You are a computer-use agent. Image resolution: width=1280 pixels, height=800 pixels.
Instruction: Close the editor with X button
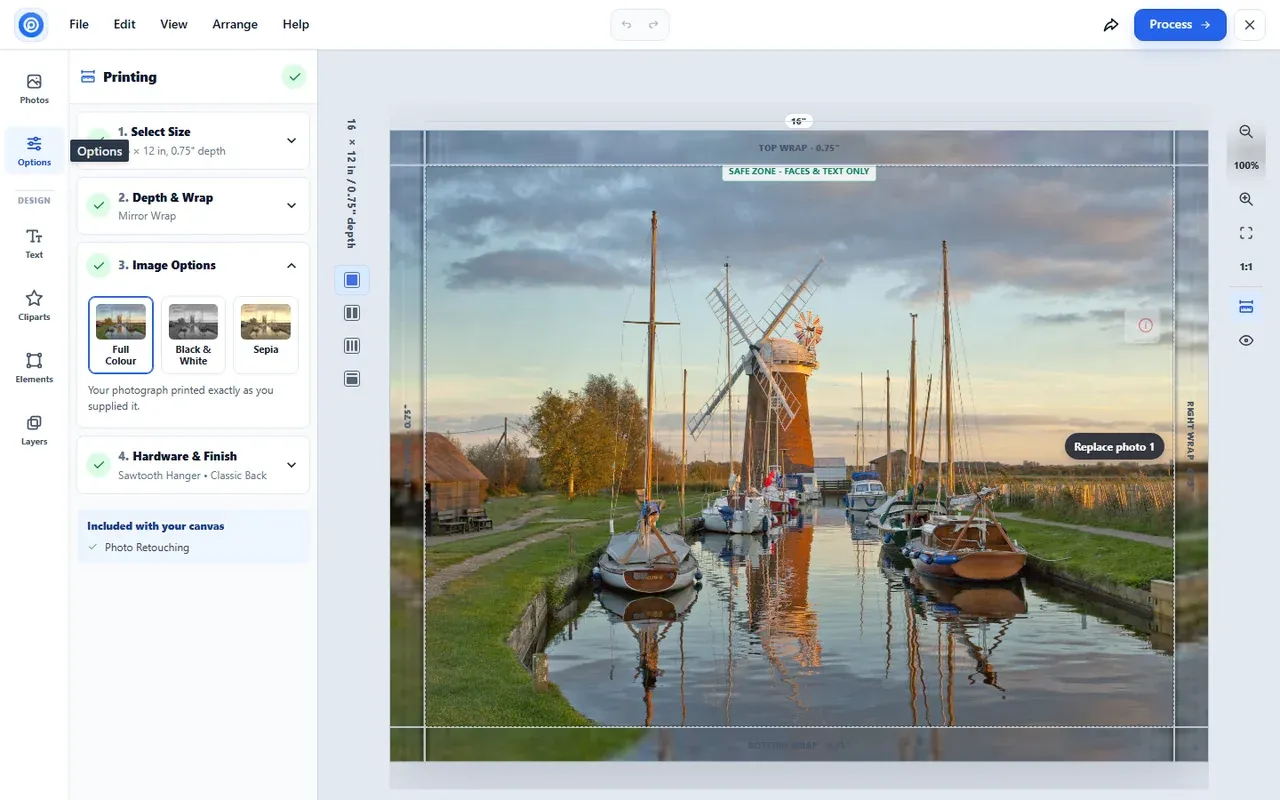1249,25
